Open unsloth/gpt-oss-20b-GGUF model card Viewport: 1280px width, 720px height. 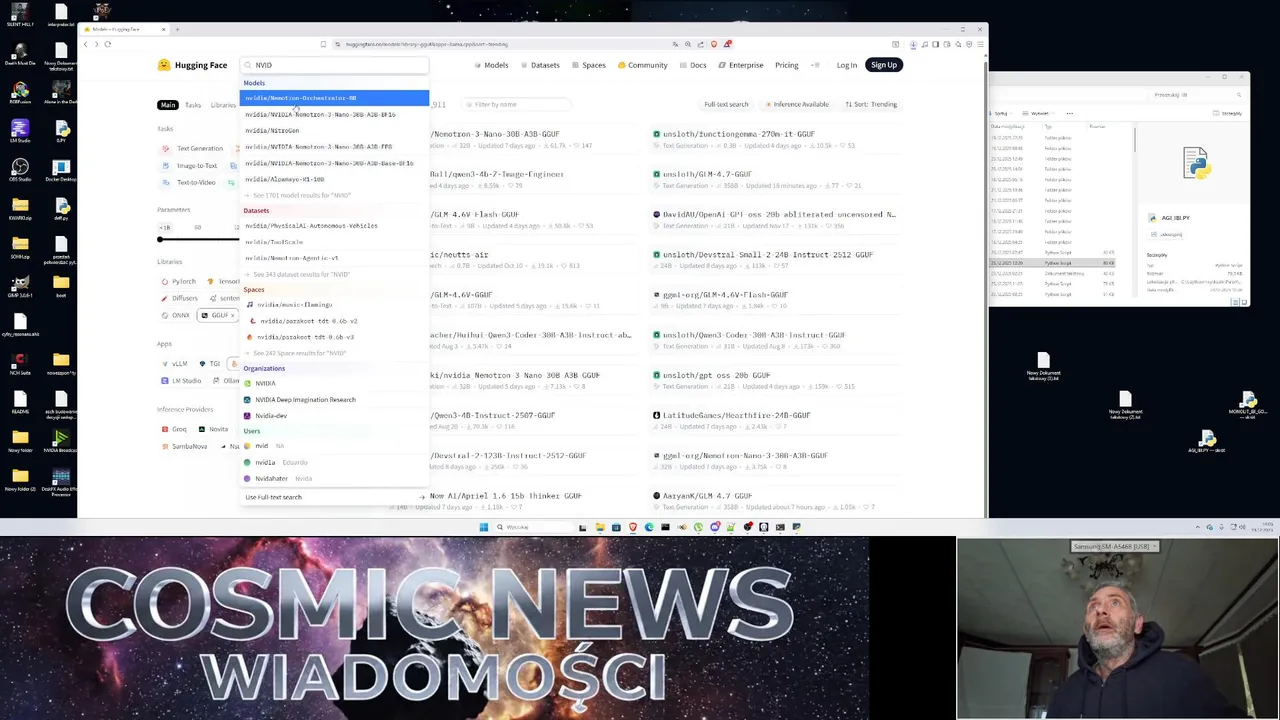(776, 380)
